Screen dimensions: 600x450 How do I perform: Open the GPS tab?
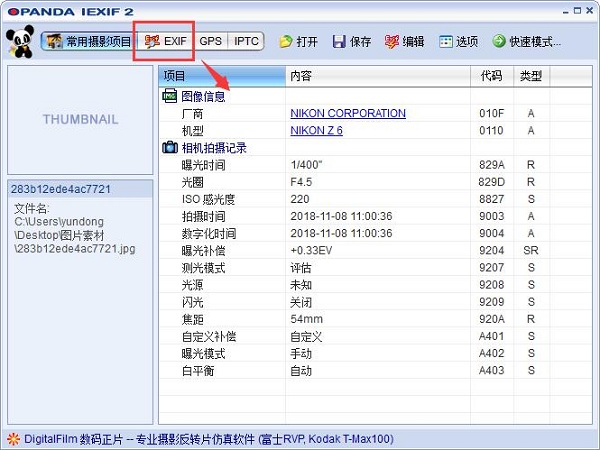click(x=210, y=42)
